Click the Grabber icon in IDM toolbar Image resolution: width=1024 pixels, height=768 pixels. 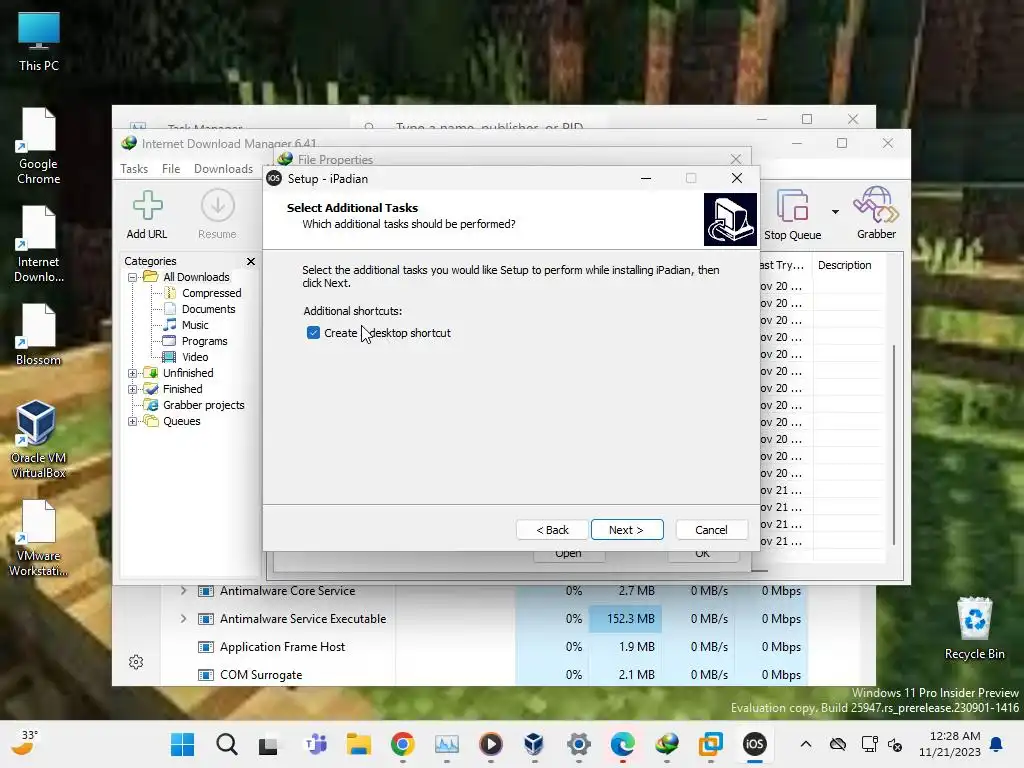click(876, 214)
